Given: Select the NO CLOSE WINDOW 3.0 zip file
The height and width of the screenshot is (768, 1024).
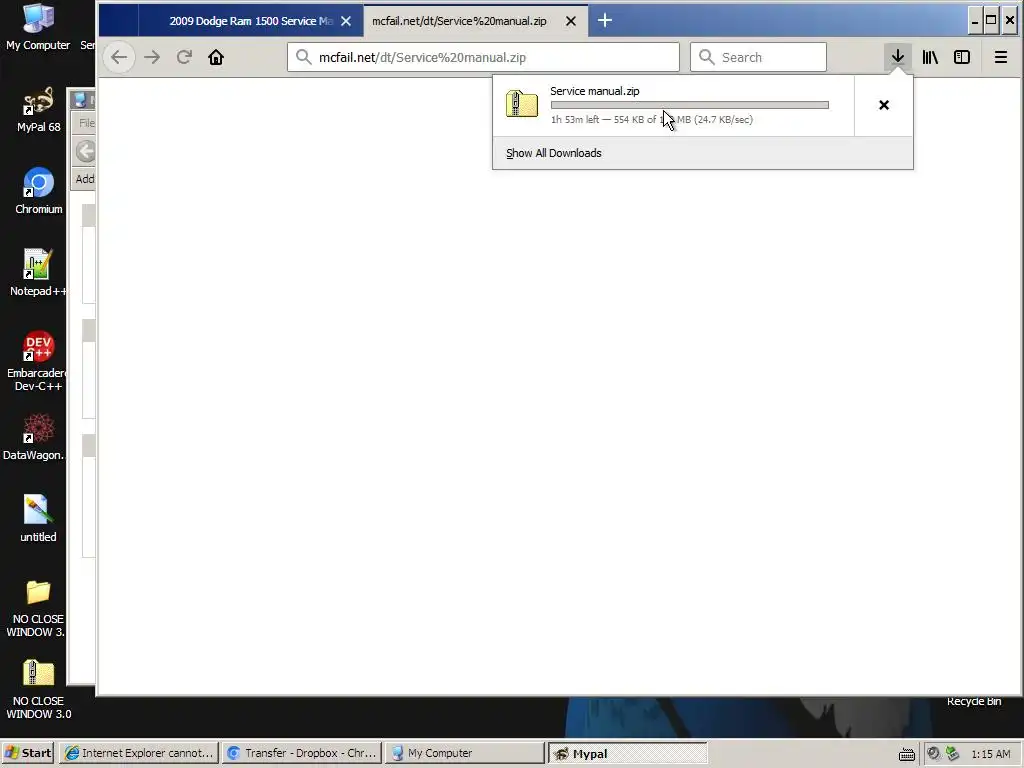Looking at the screenshot, I should [38, 690].
